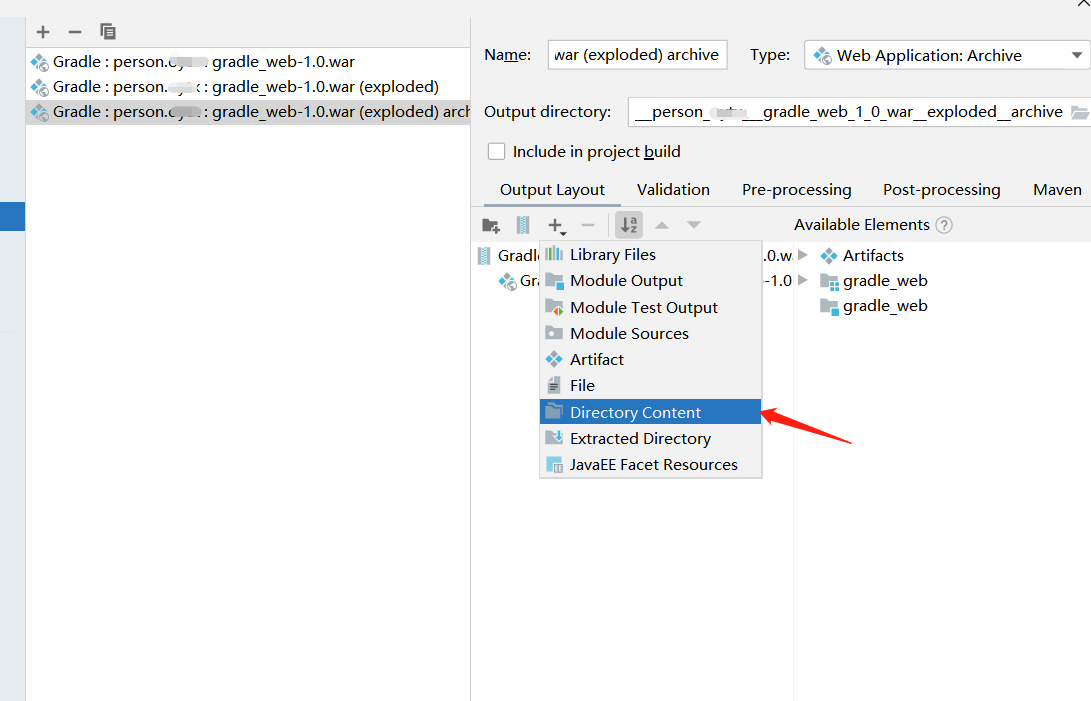Click Available Elements label
This screenshot has width=1091, height=701.
[x=861, y=225]
